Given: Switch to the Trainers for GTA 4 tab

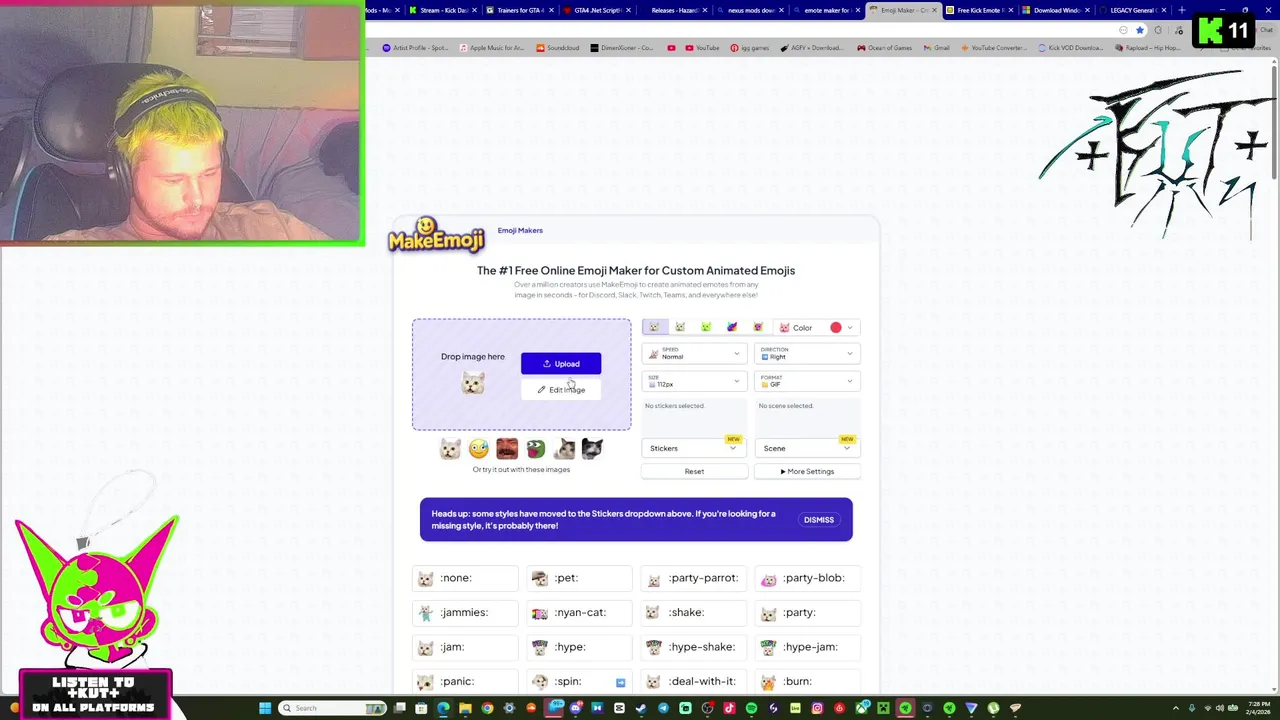Looking at the screenshot, I should point(520,10).
